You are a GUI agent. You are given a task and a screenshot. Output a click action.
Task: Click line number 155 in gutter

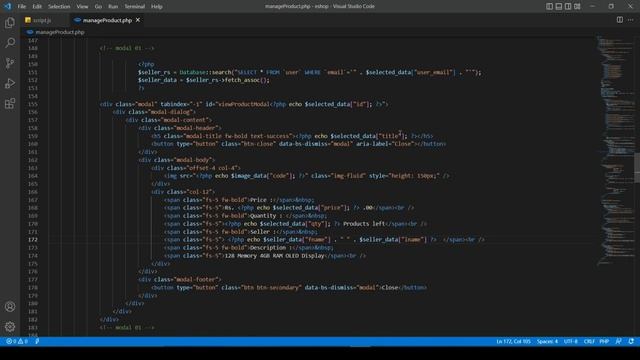(33, 104)
